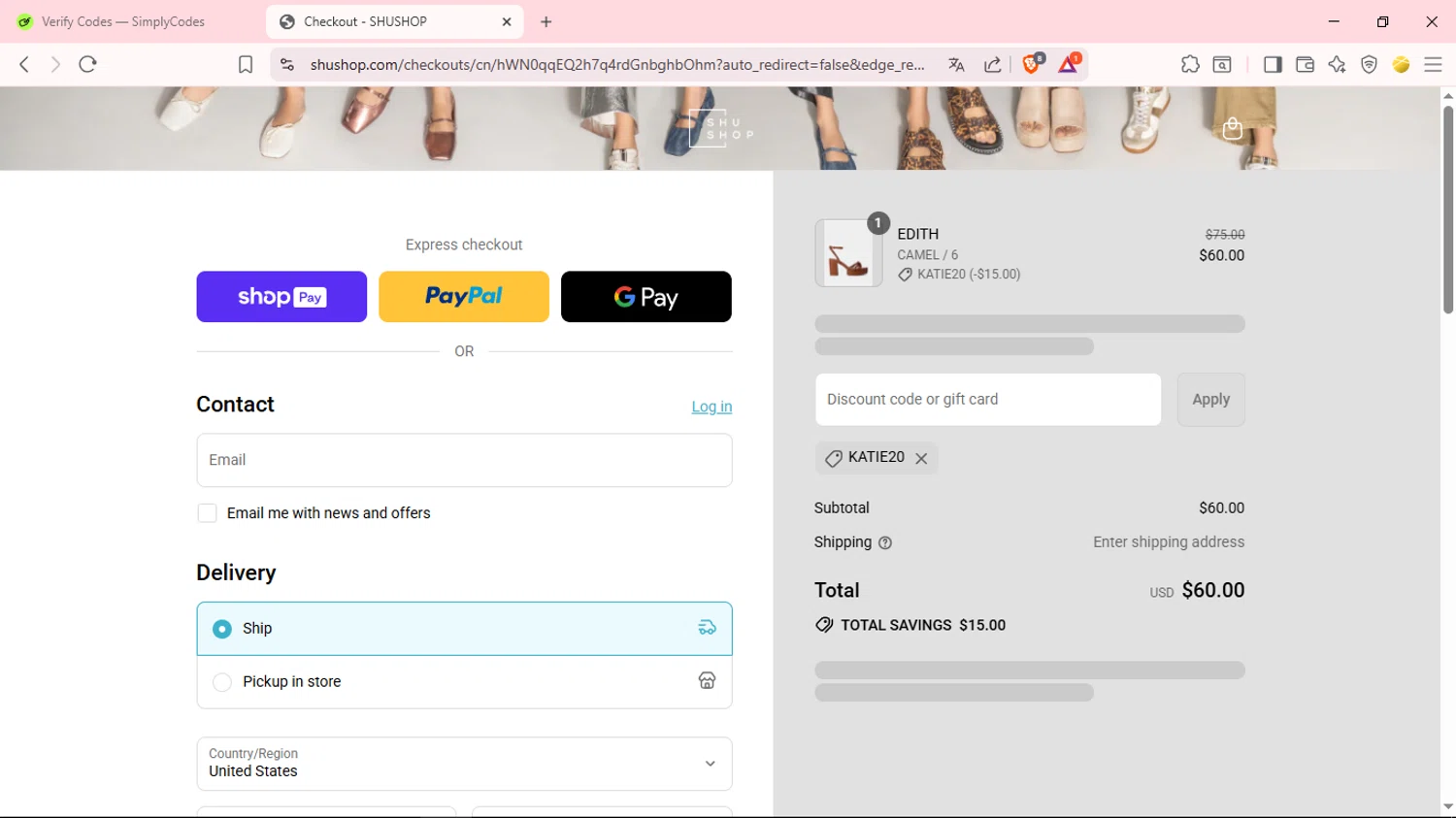Viewport: 1456px width, 818px height.
Task: Click the delivery truck icon
Action: point(707,628)
